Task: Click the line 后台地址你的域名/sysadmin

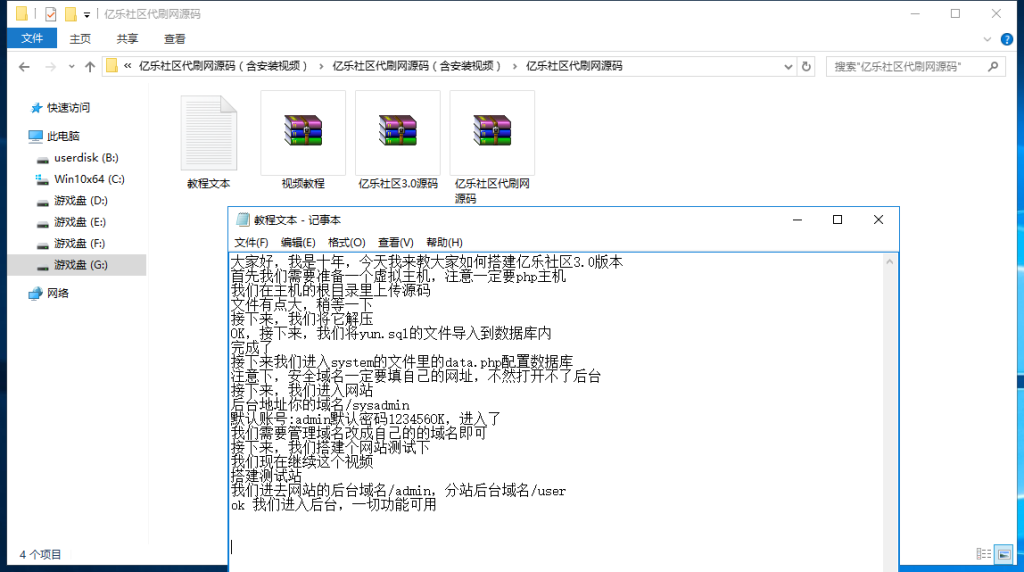Action: (x=320, y=405)
